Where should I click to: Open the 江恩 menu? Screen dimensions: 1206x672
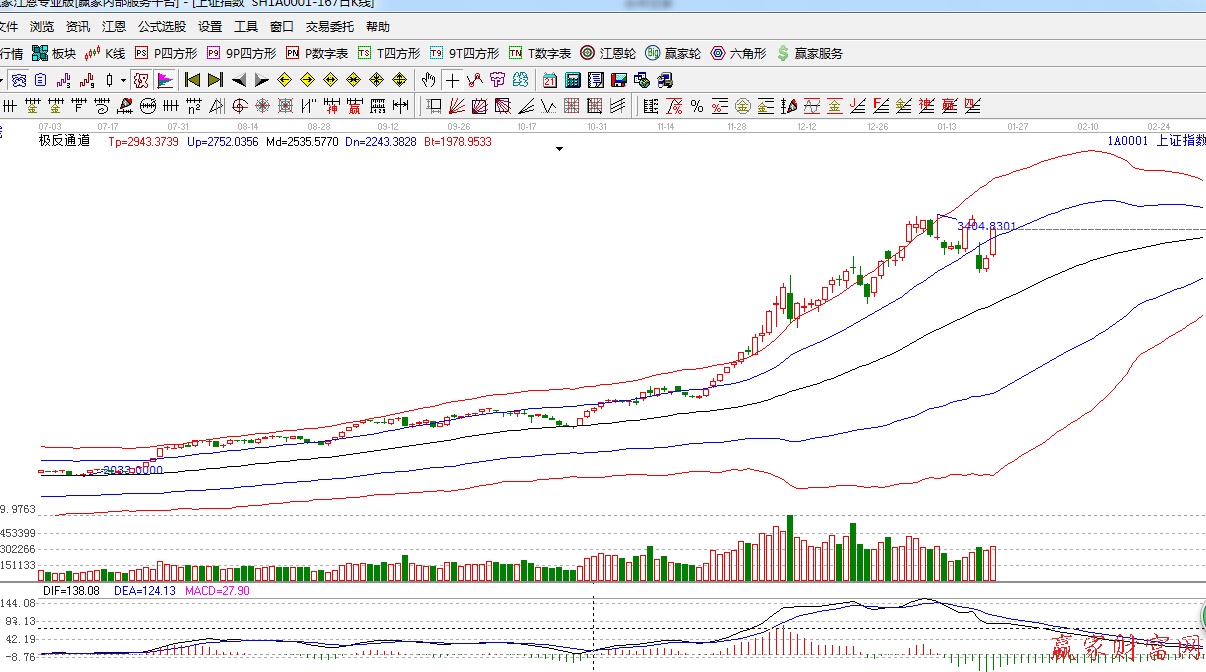[114, 27]
